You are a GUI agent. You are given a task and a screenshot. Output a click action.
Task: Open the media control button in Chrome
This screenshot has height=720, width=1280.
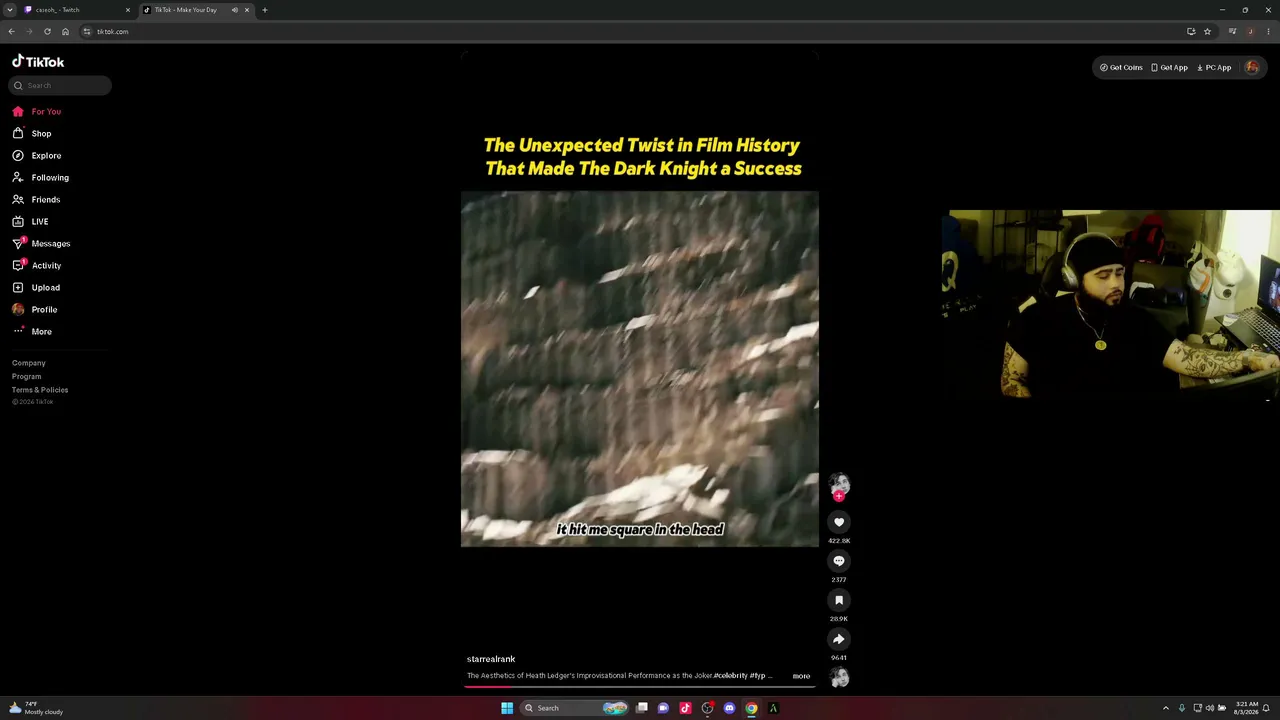point(1233,32)
